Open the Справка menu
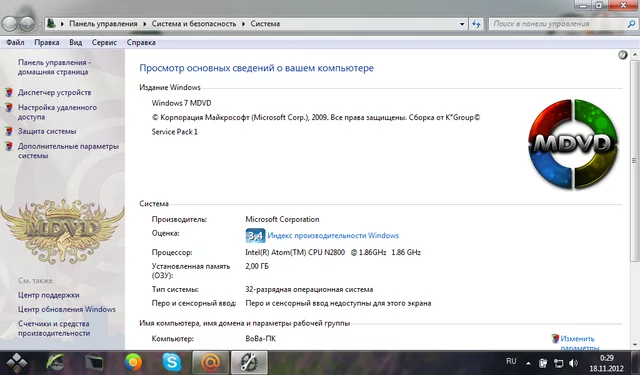 point(141,42)
